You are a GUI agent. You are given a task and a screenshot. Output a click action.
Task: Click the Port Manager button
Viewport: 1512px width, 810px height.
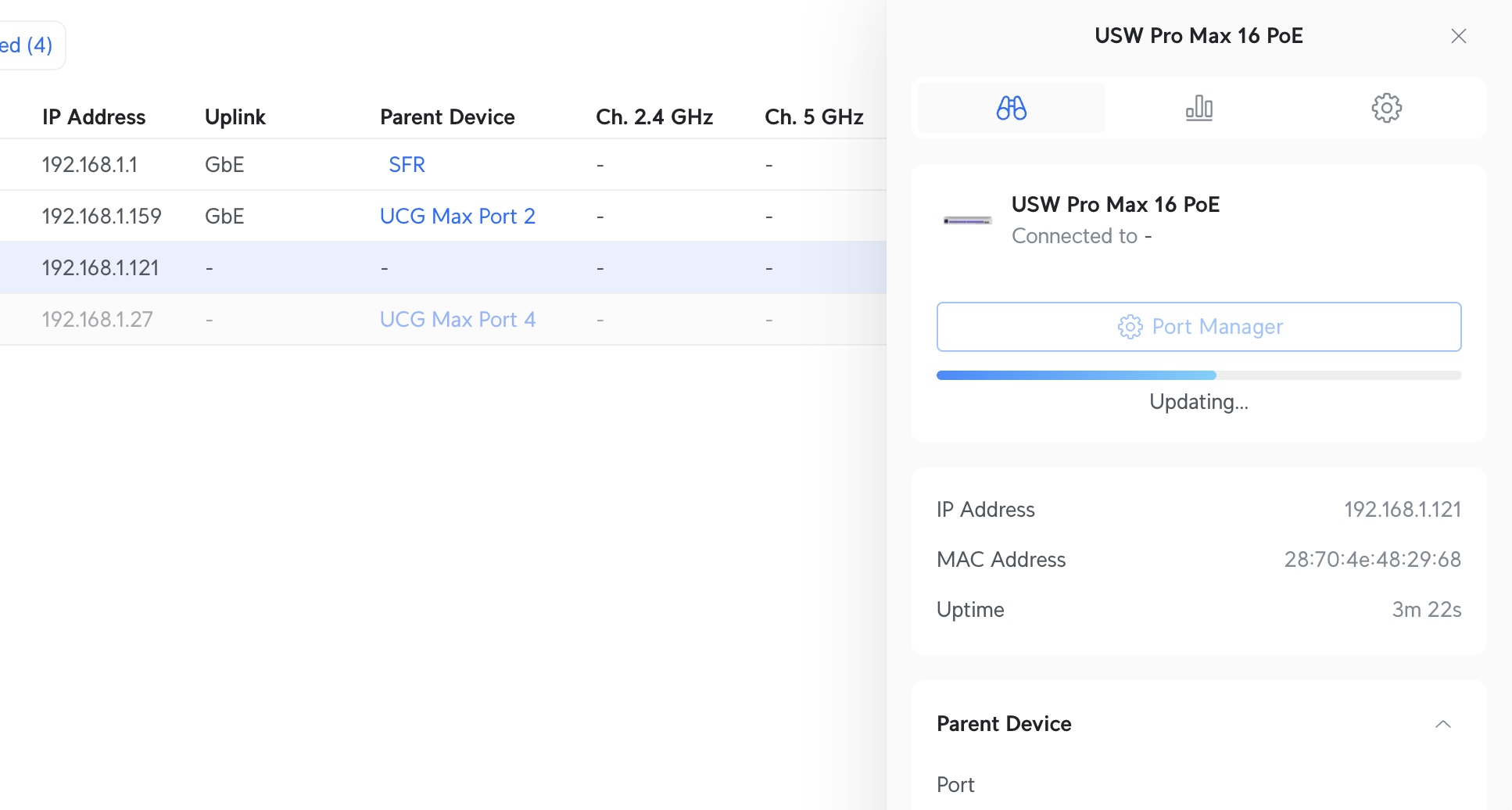click(1198, 327)
